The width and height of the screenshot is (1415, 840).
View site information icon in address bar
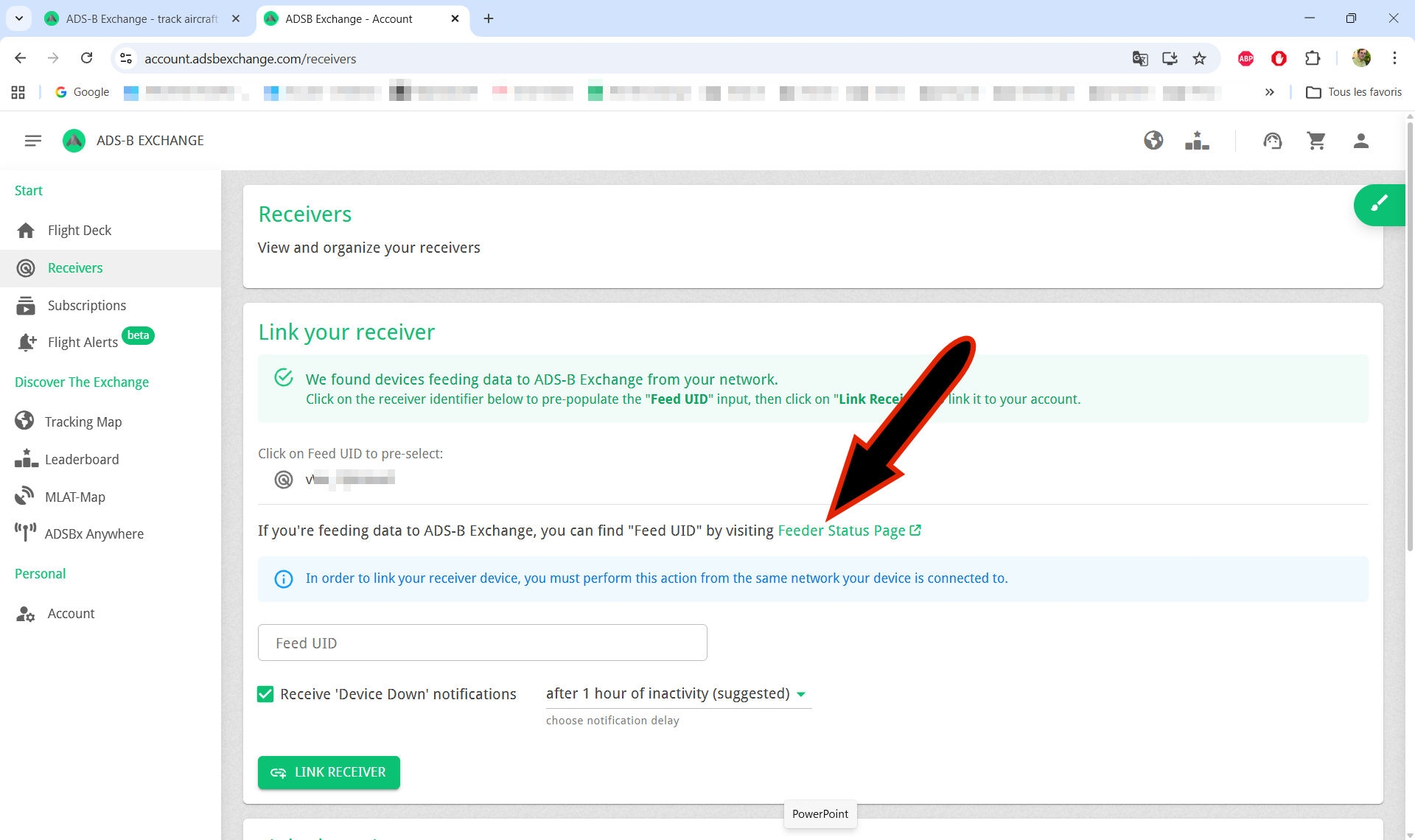click(x=126, y=58)
